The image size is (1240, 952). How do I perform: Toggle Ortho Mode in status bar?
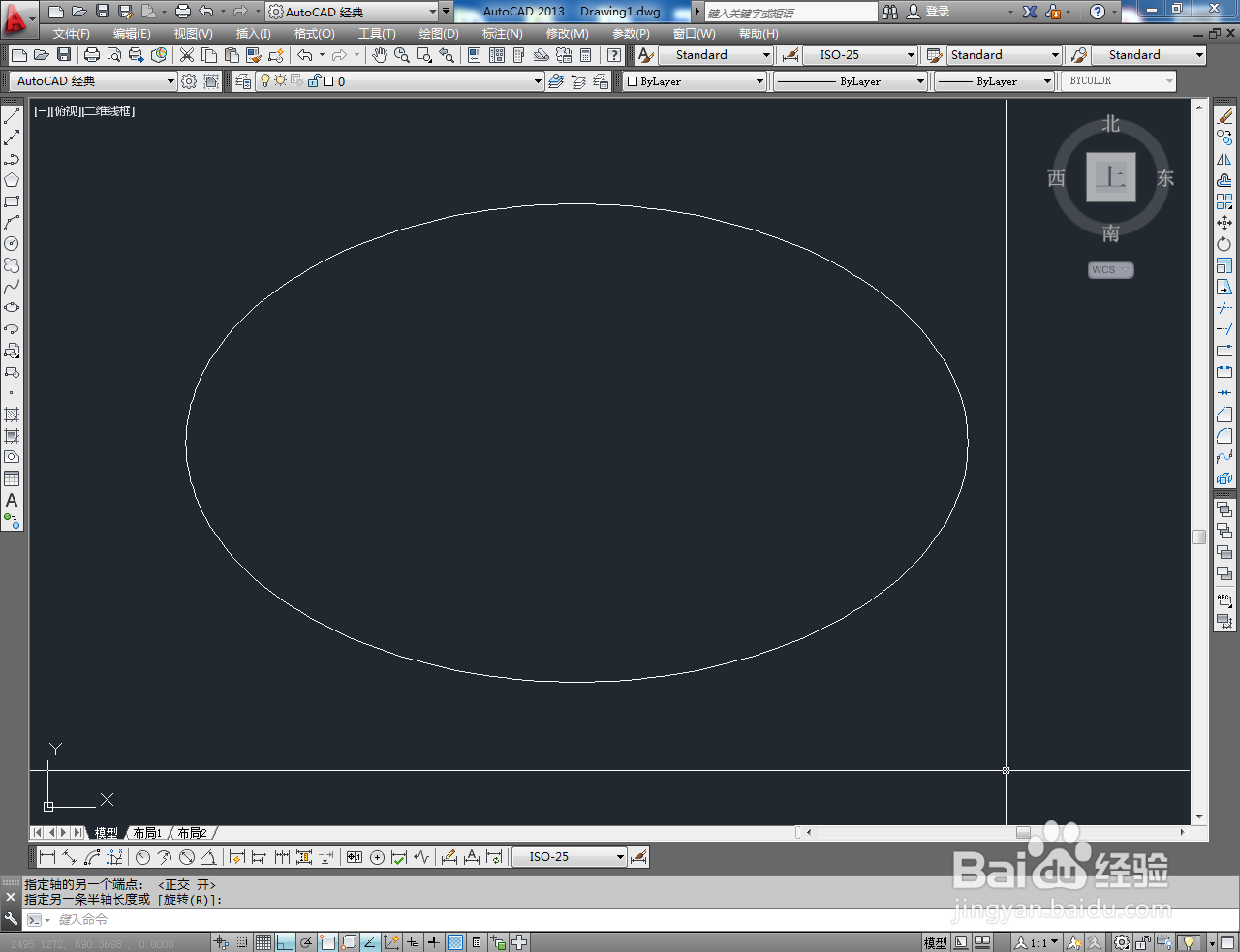point(285,942)
